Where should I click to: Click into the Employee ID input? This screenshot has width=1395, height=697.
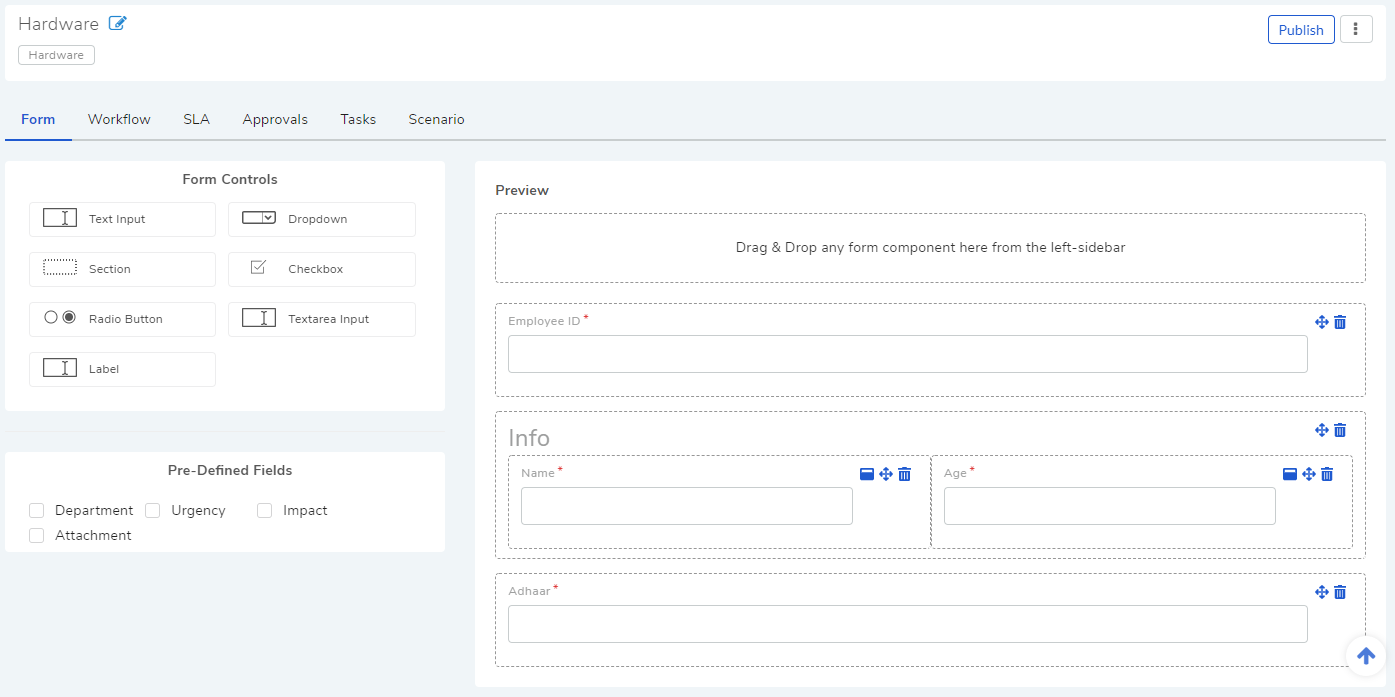point(907,354)
